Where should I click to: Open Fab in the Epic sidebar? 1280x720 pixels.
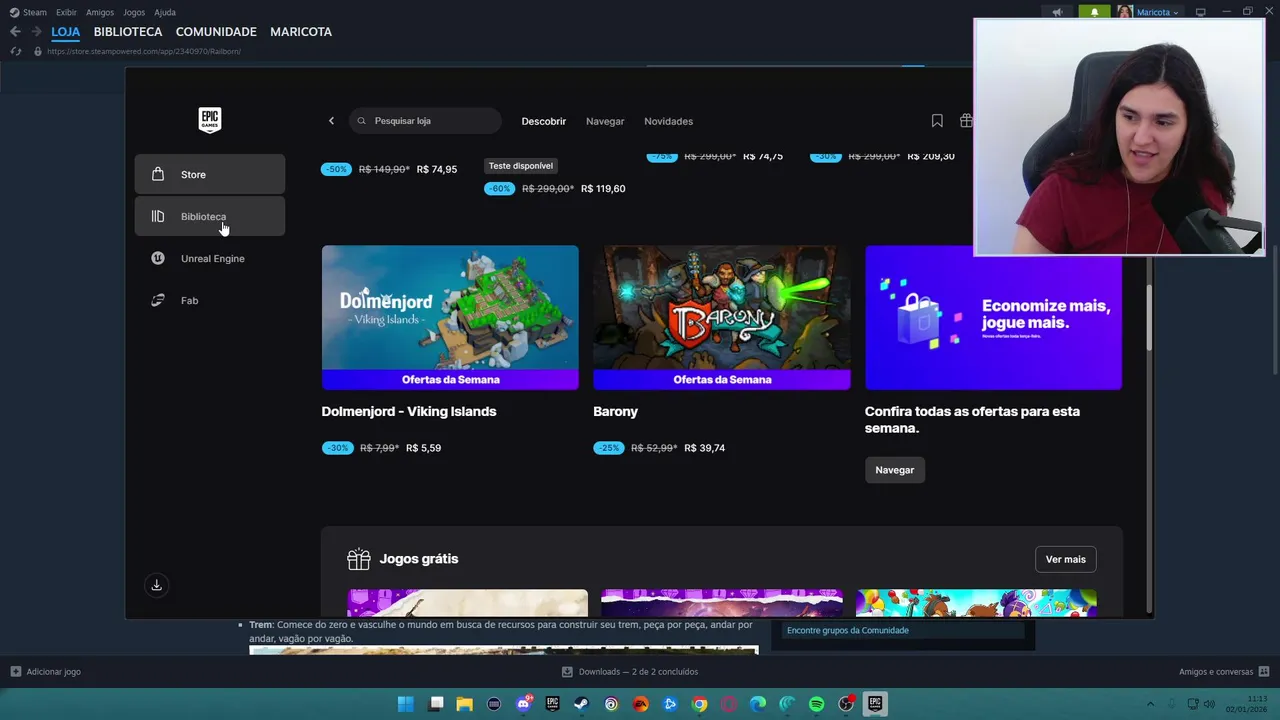210,300
